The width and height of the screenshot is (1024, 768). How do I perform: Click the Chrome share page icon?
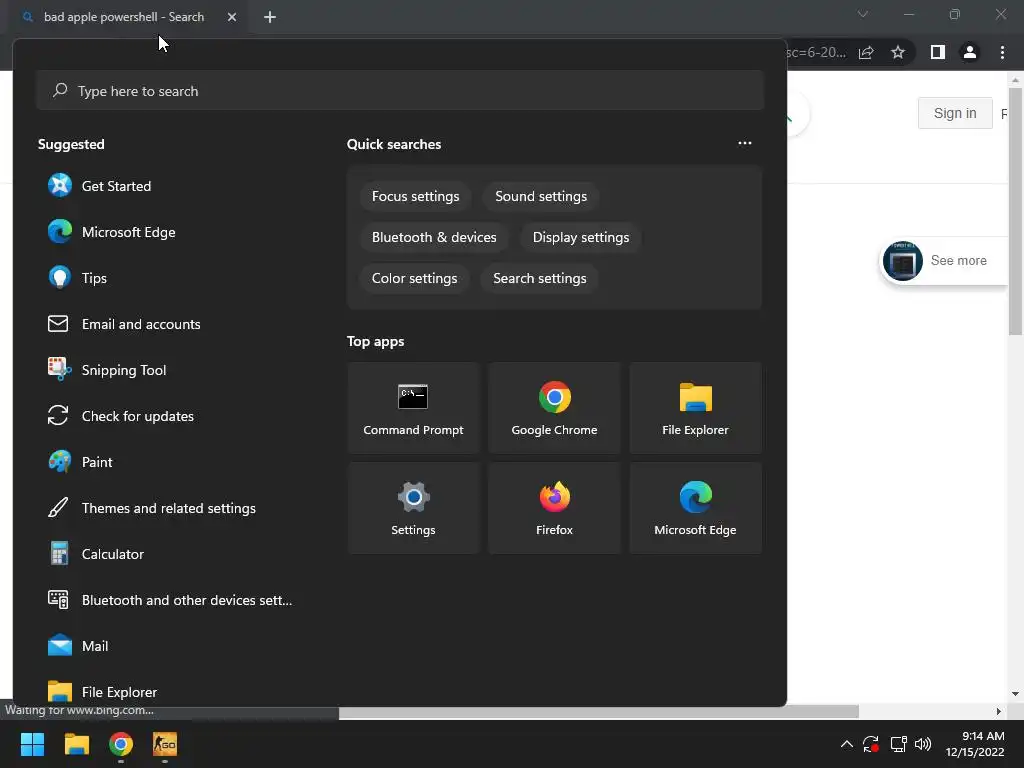click(x=866, y=52)
